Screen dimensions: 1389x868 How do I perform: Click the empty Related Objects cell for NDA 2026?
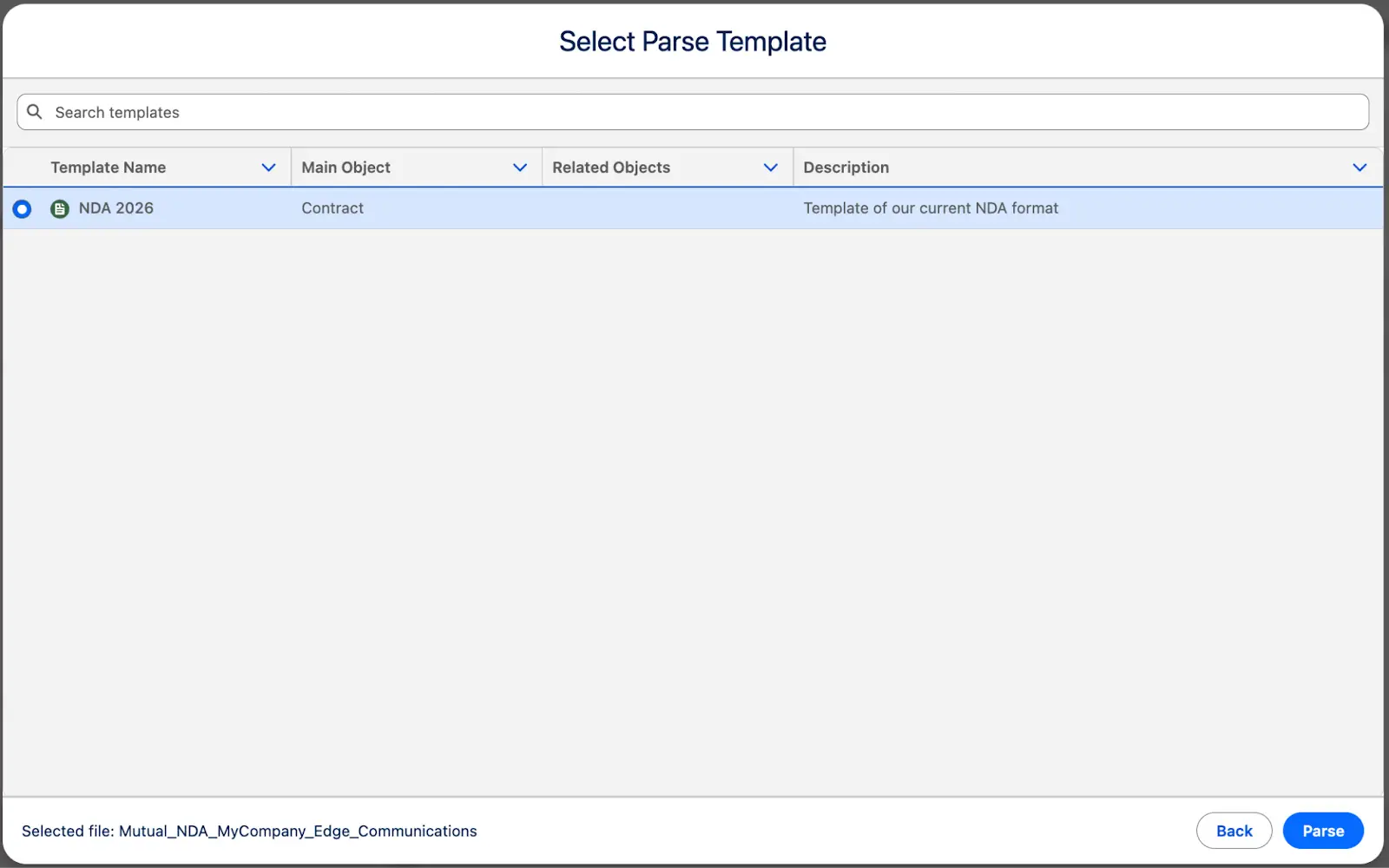[x=667, y=208]
